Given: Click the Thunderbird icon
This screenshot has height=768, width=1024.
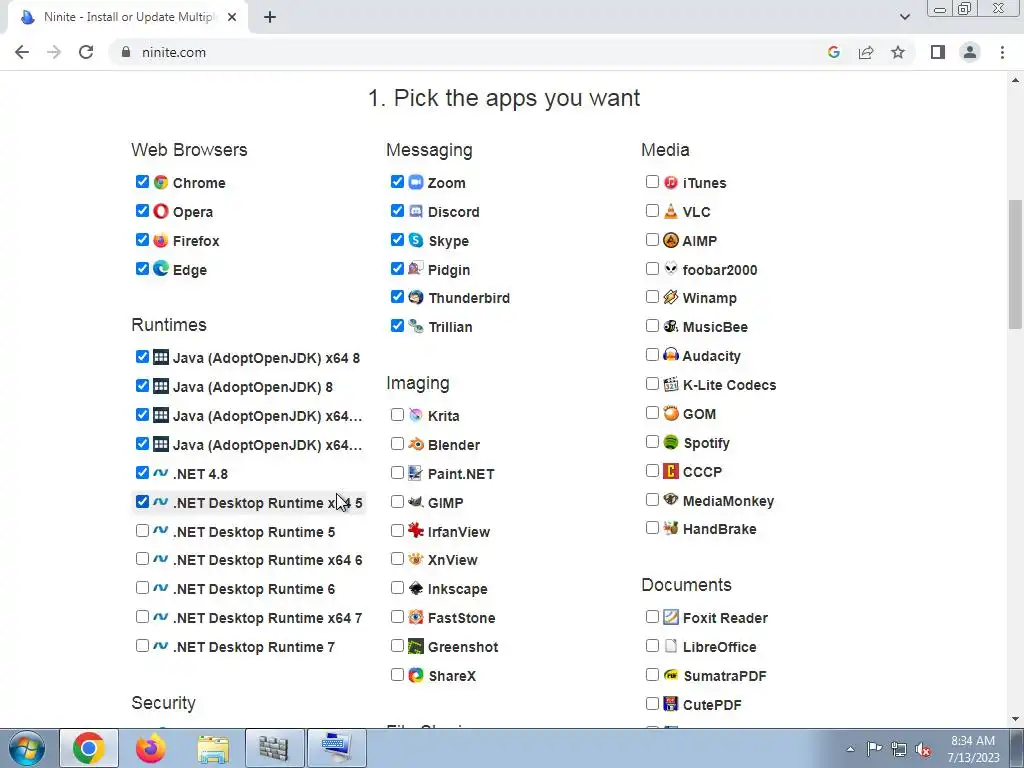Looking at the screenshot, I should click(x=416, y=297).
